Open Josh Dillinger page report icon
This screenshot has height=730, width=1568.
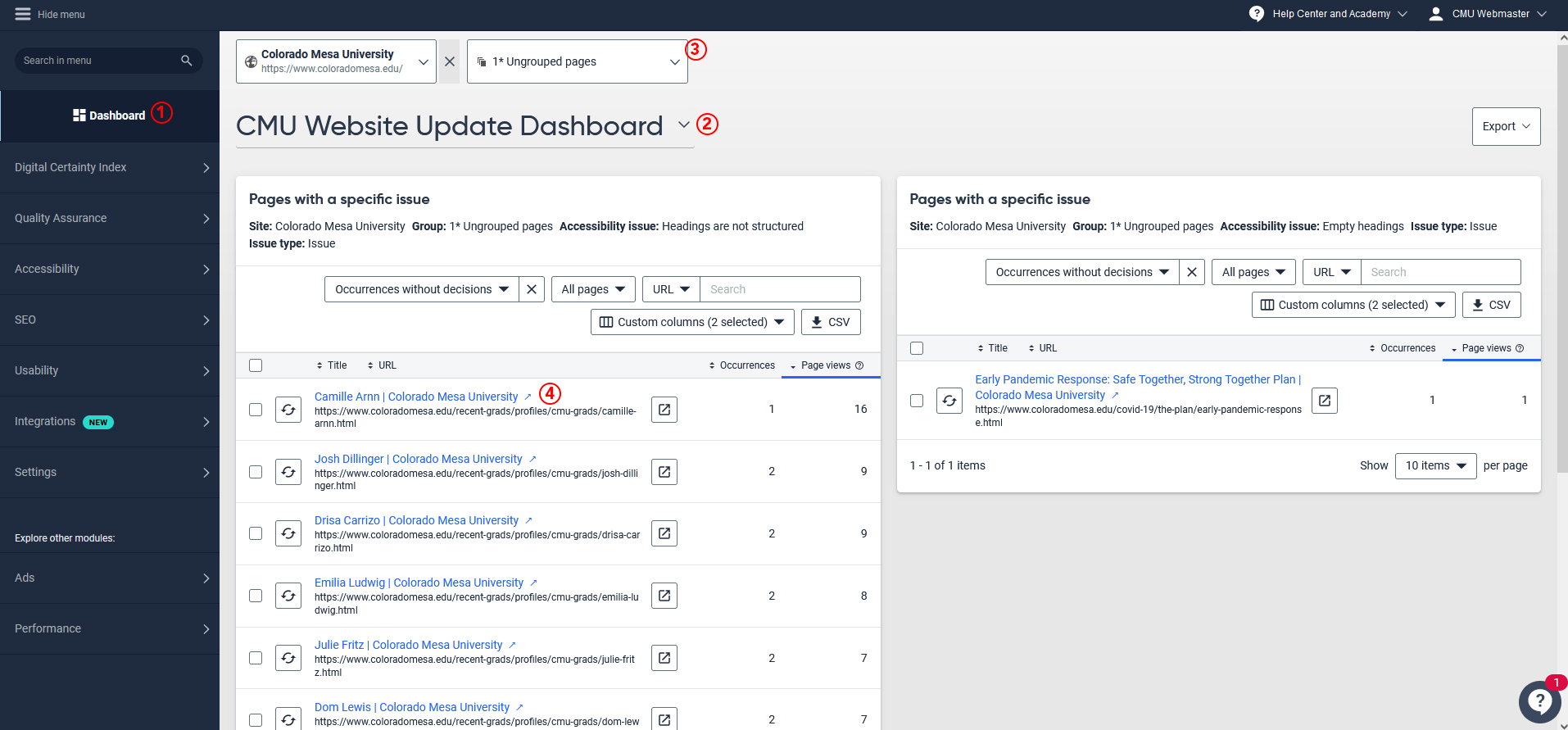pyautogui.click(x=664, y=472)
